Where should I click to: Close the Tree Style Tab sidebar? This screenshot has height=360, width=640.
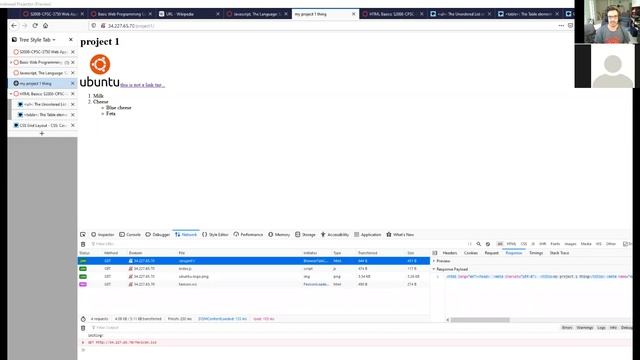(71, 40)
